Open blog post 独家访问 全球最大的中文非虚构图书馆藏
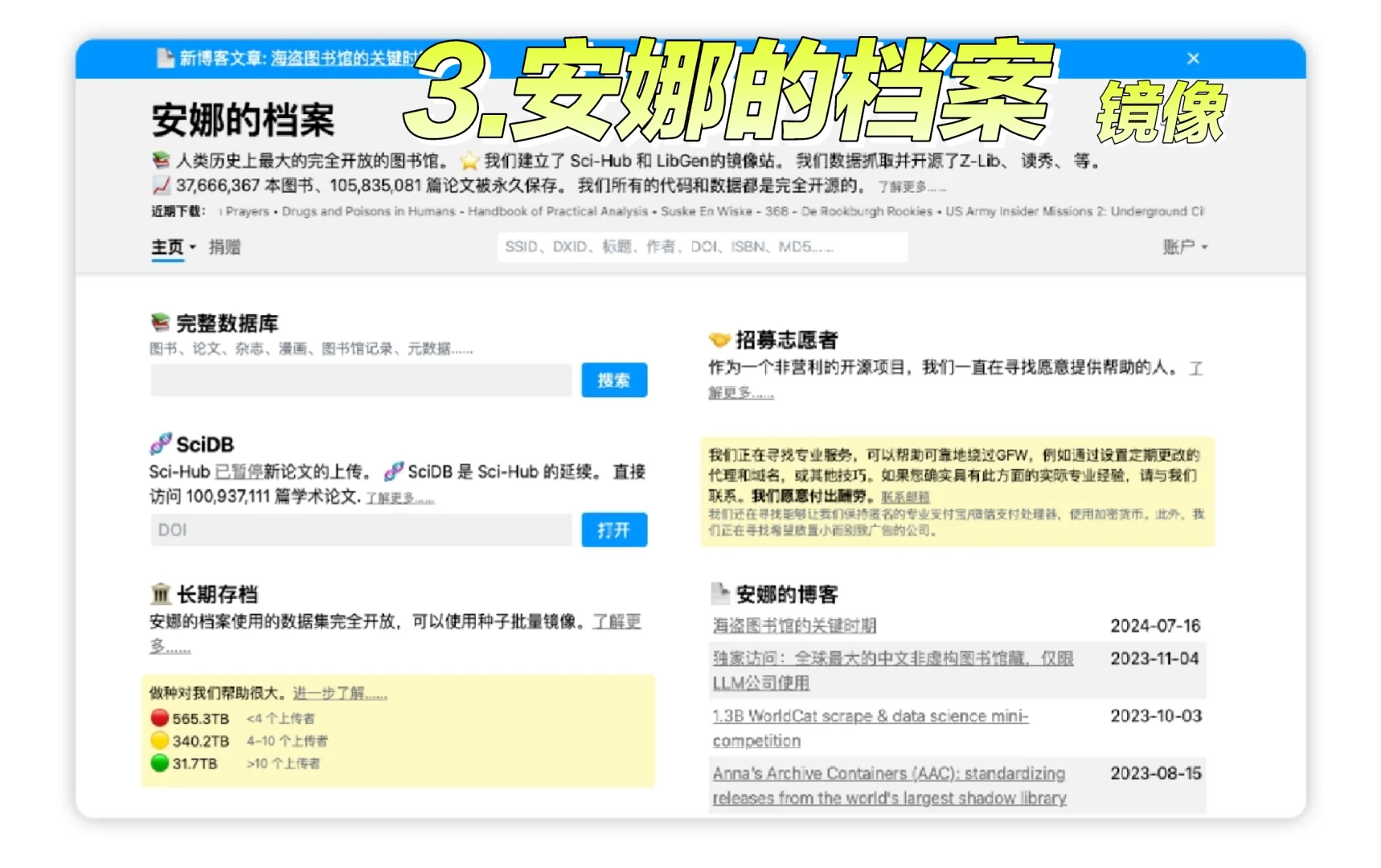1381x868 pixels. 892,670
